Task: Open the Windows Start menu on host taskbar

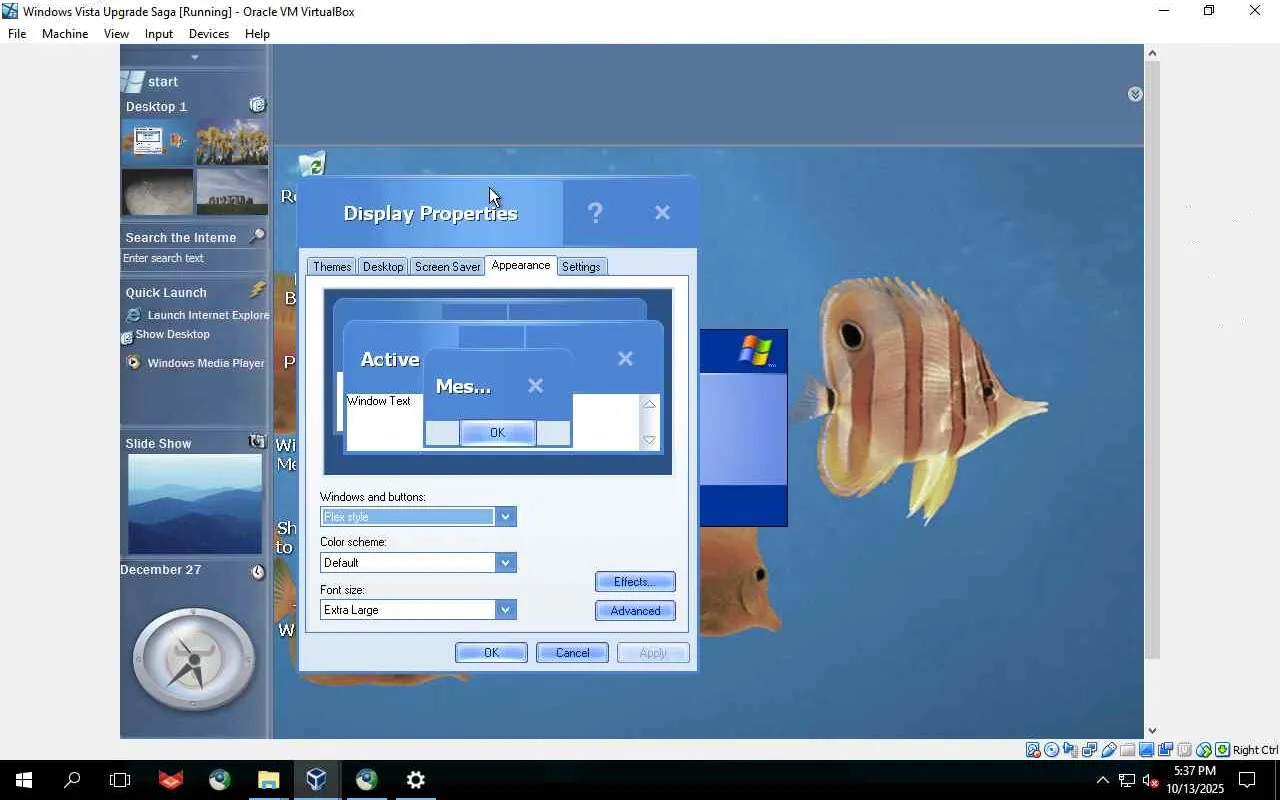Action: (24, 780)
